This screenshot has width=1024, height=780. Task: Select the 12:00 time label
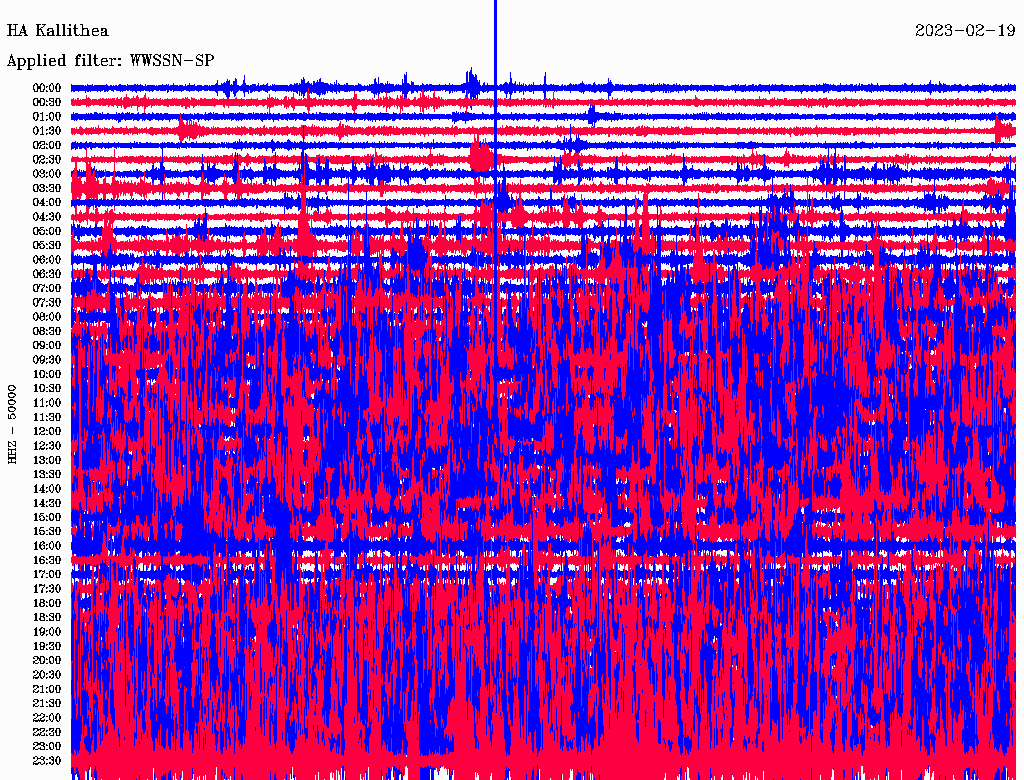(47, 432)
